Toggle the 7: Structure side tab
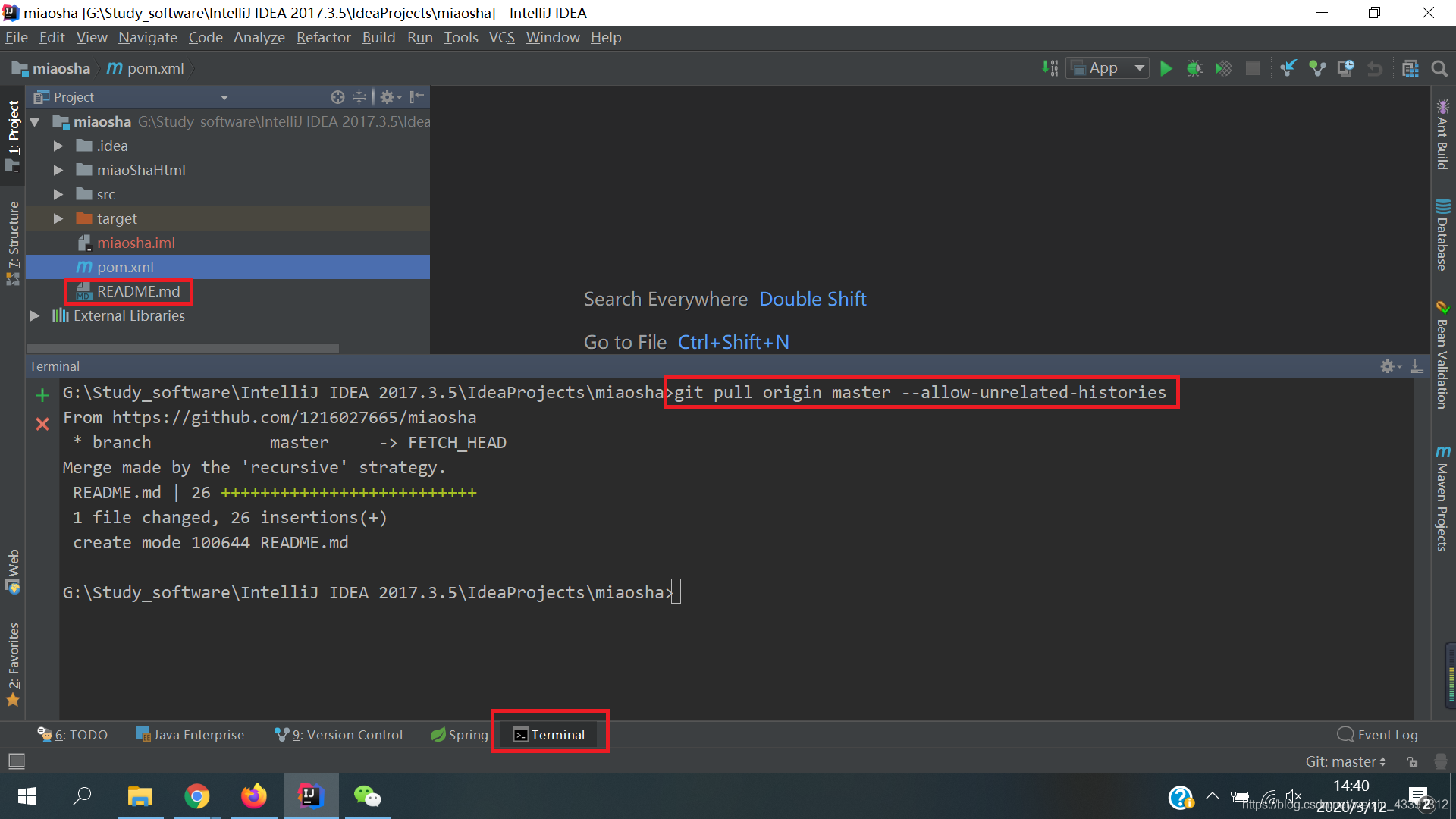The height and width of the screenshot is (819, 1456). [13, 243]
